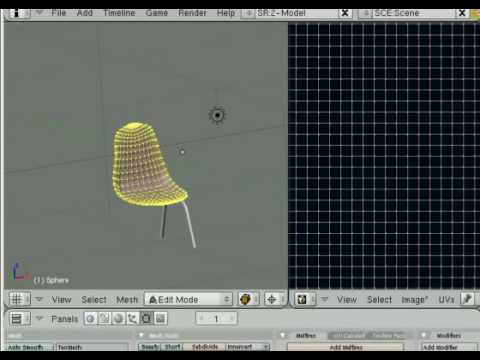Click the UVs menu in image editor
Image resolution: width=480 pixels, height=360 pixels.
point(446,299)
